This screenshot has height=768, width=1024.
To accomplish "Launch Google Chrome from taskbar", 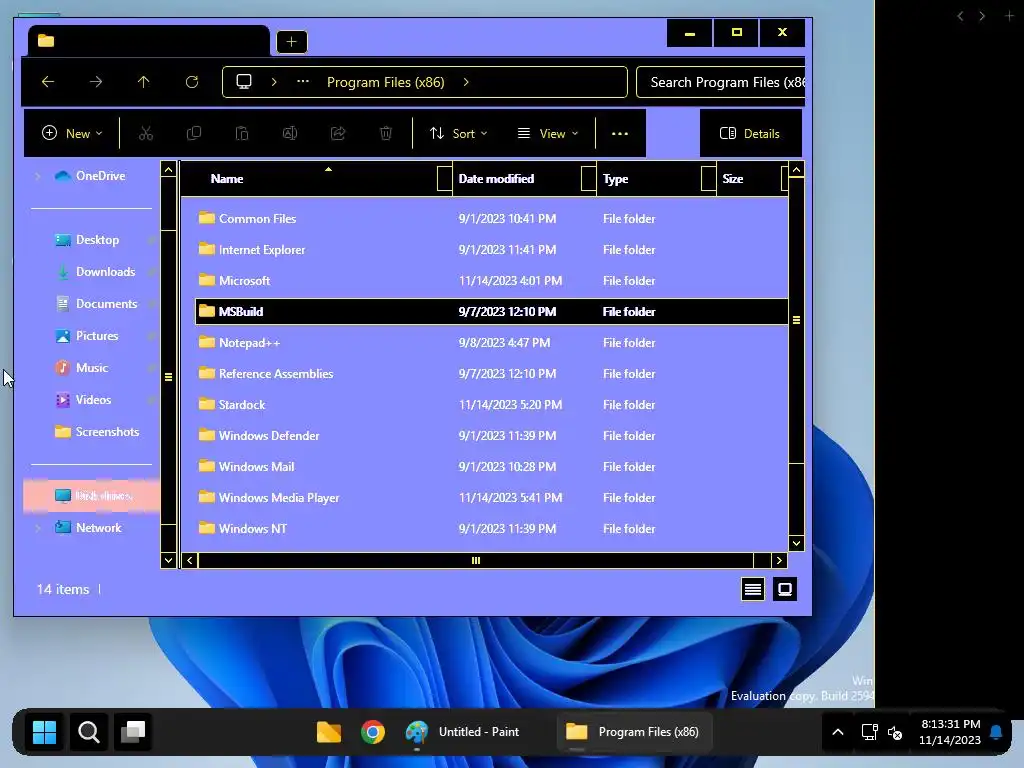I will pyautogui.click(x=373, y=732).
